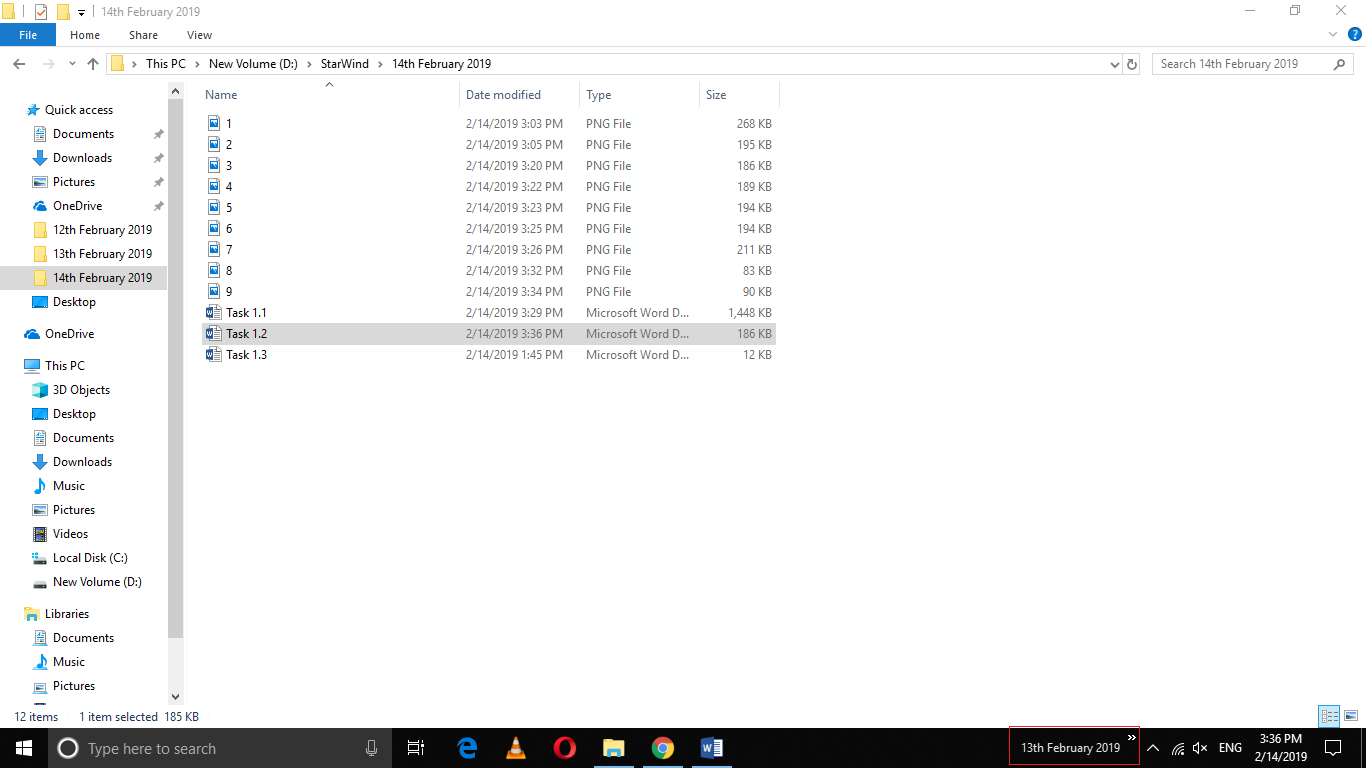Viewport: 1366px width, 768px height.
Task: Open Properties from the Quick Access Toolbar
Action: coord(40,11)
